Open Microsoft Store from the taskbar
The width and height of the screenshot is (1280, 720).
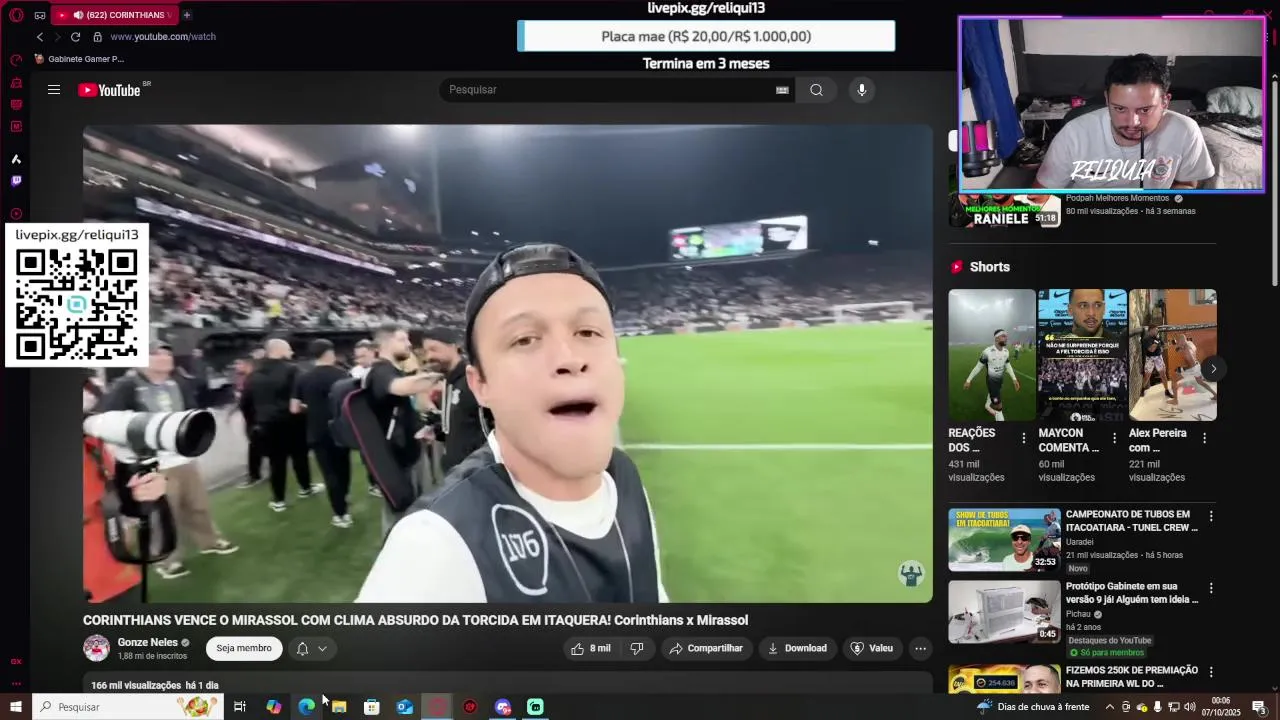click(372, 707)
